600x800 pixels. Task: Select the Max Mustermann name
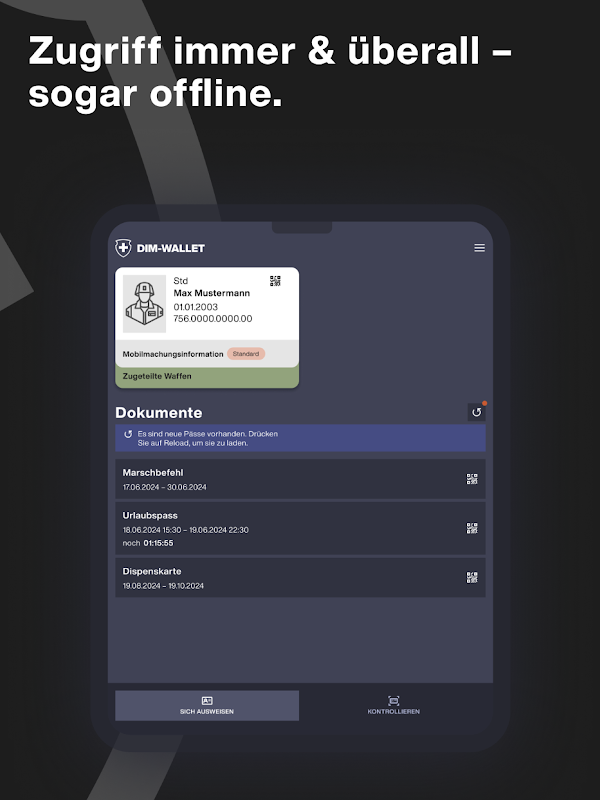tap(212, 293)
